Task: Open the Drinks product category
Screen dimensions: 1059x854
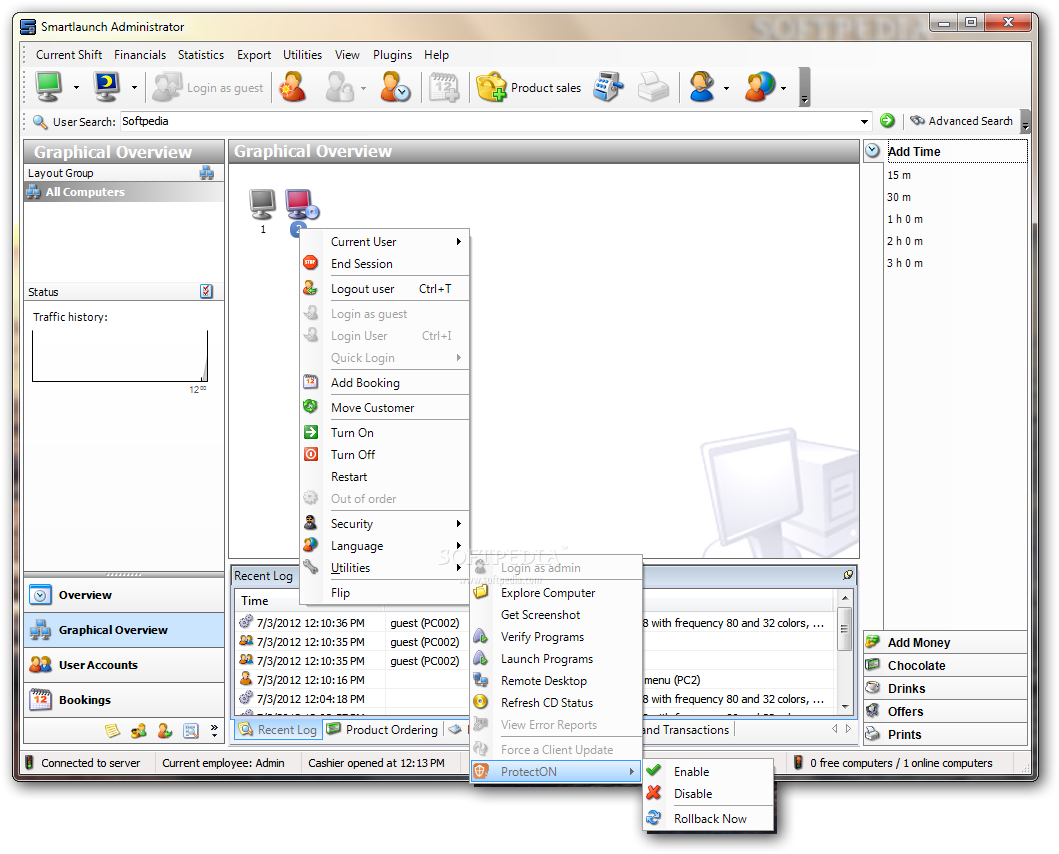Action: tap(946, 688)
